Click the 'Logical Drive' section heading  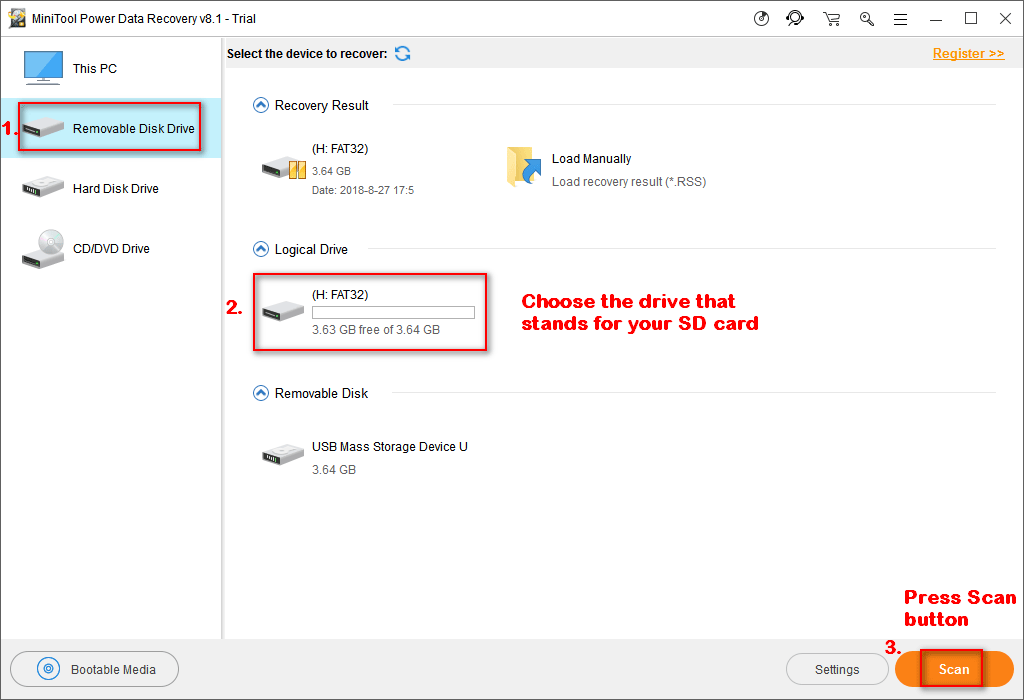[311, 249]
